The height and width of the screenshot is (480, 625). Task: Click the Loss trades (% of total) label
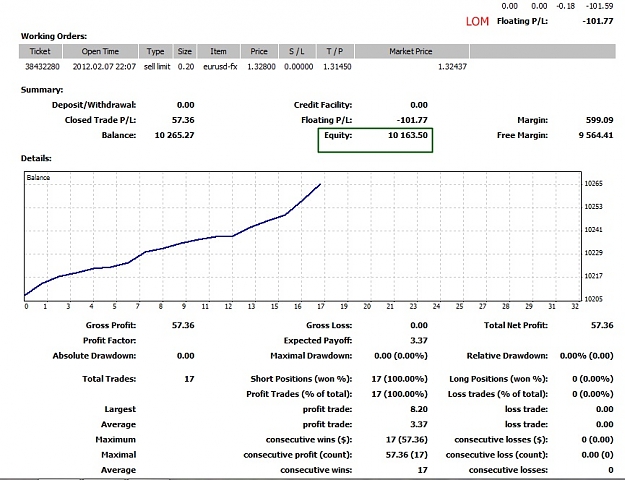(x=498, y=394)
